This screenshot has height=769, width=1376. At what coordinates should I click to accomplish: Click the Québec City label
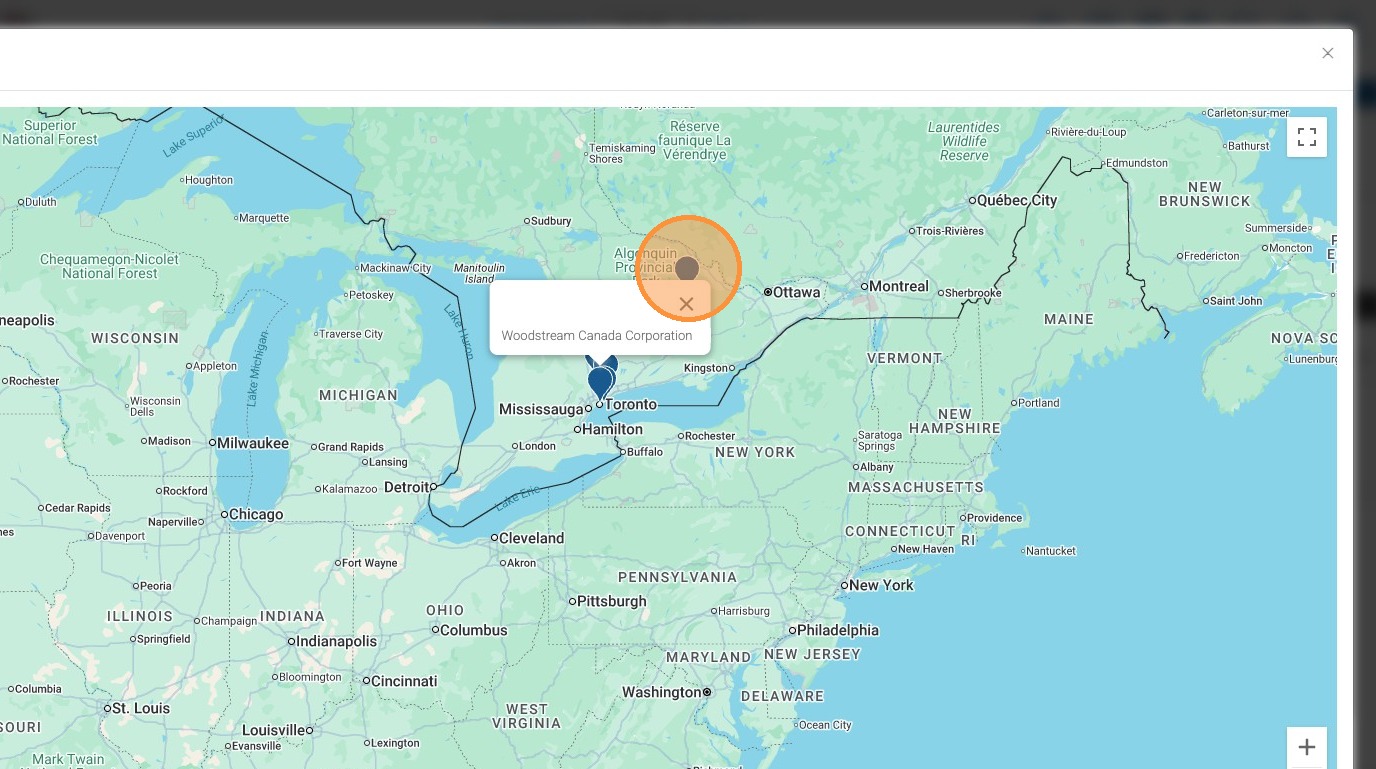click(x=1017, y=200)
